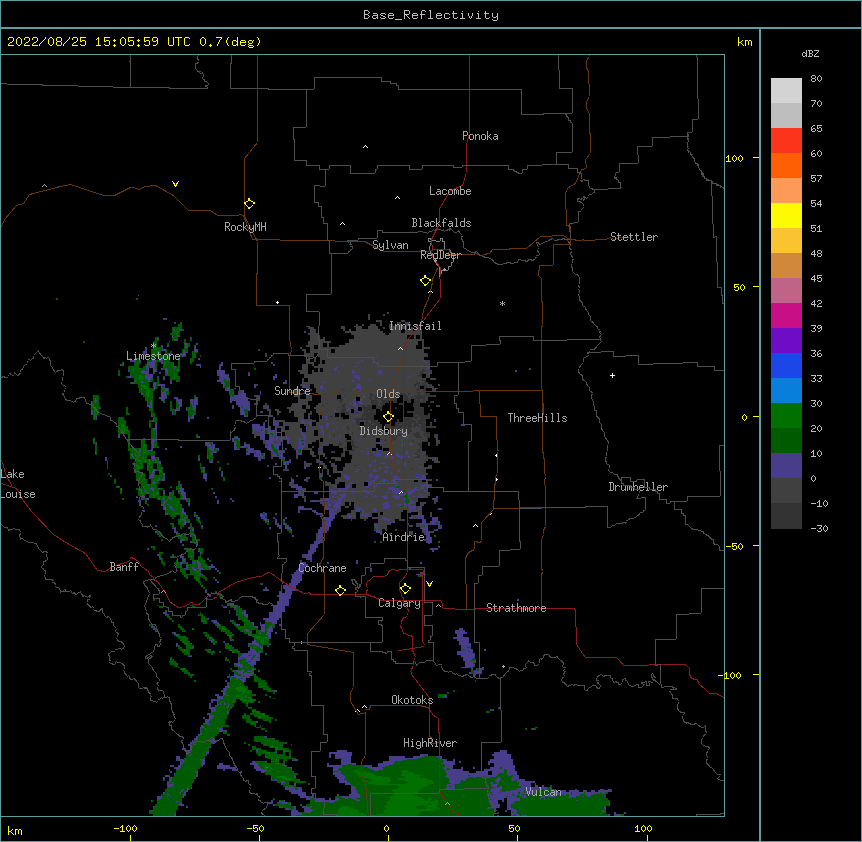Click the Banff label
Image resolution: width=862 pixels, height=842 pixels.
pyautogui.click(x=124, y=567)
